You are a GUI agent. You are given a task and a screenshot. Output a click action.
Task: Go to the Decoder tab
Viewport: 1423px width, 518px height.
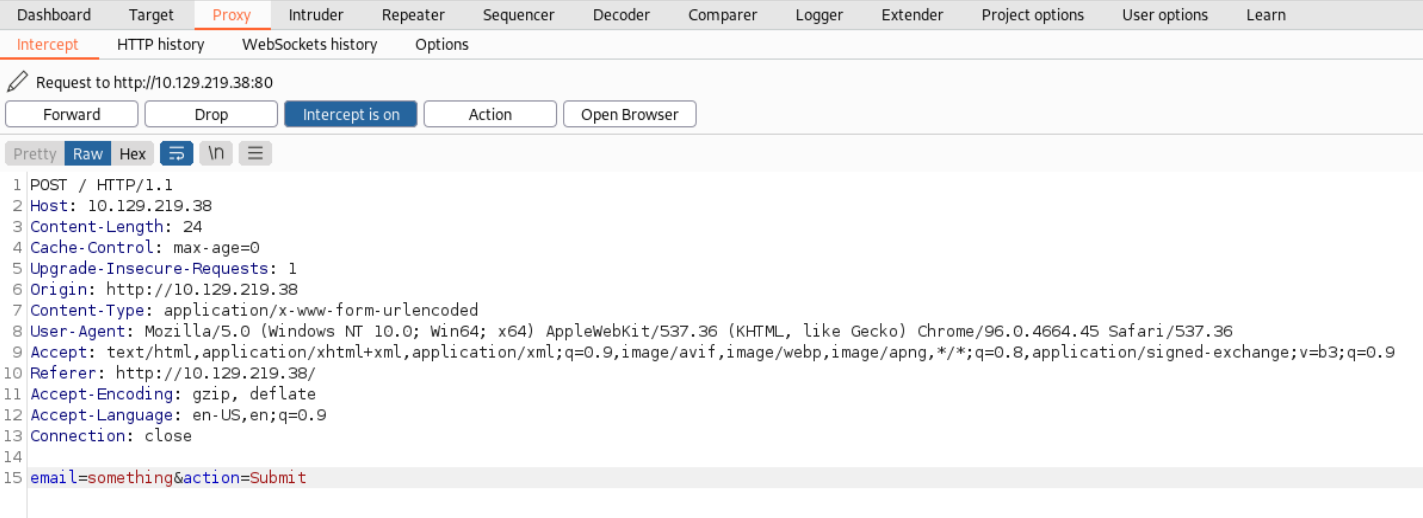[621, 15]
